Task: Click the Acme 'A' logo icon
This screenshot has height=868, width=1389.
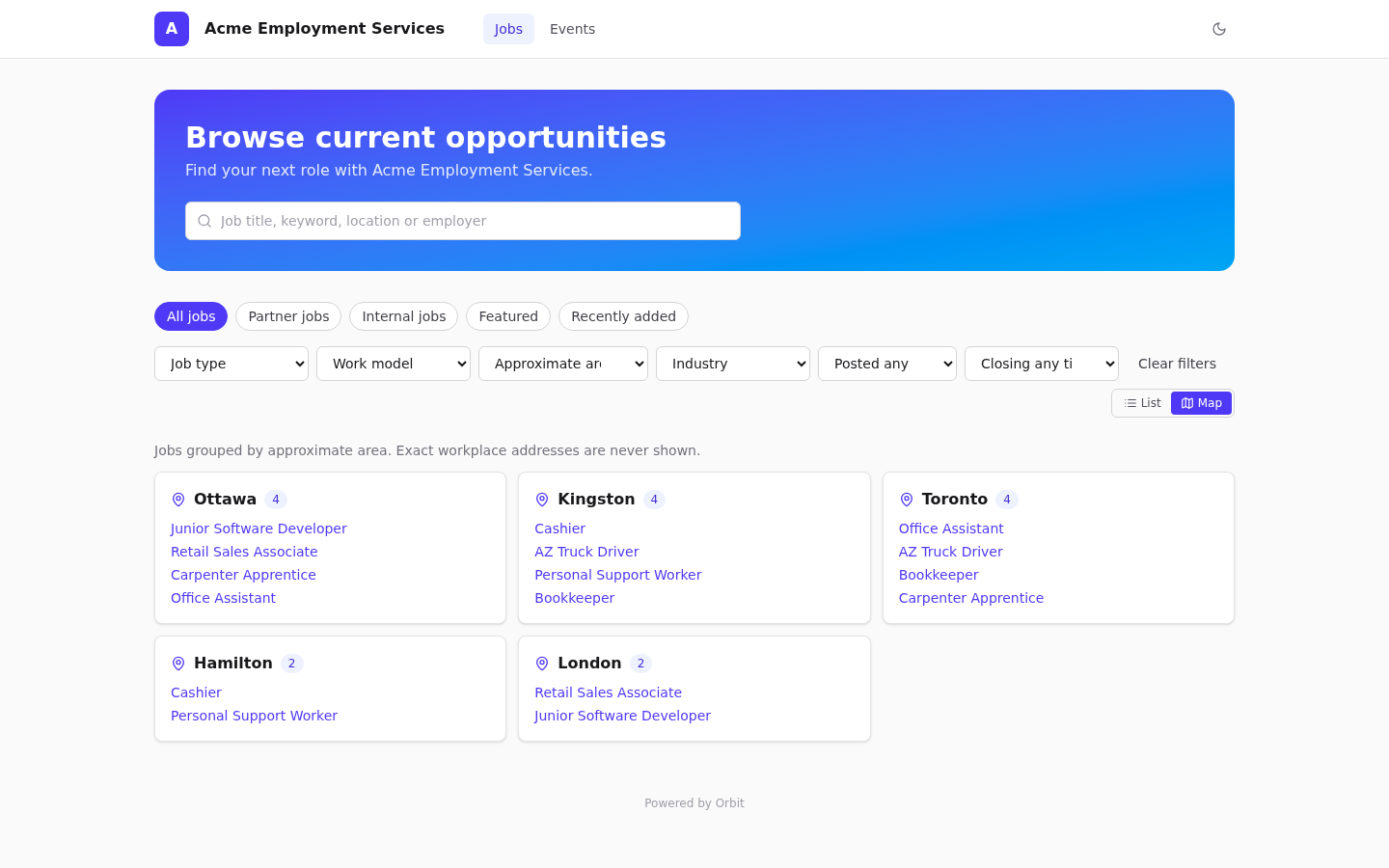Action: point(172,29)
